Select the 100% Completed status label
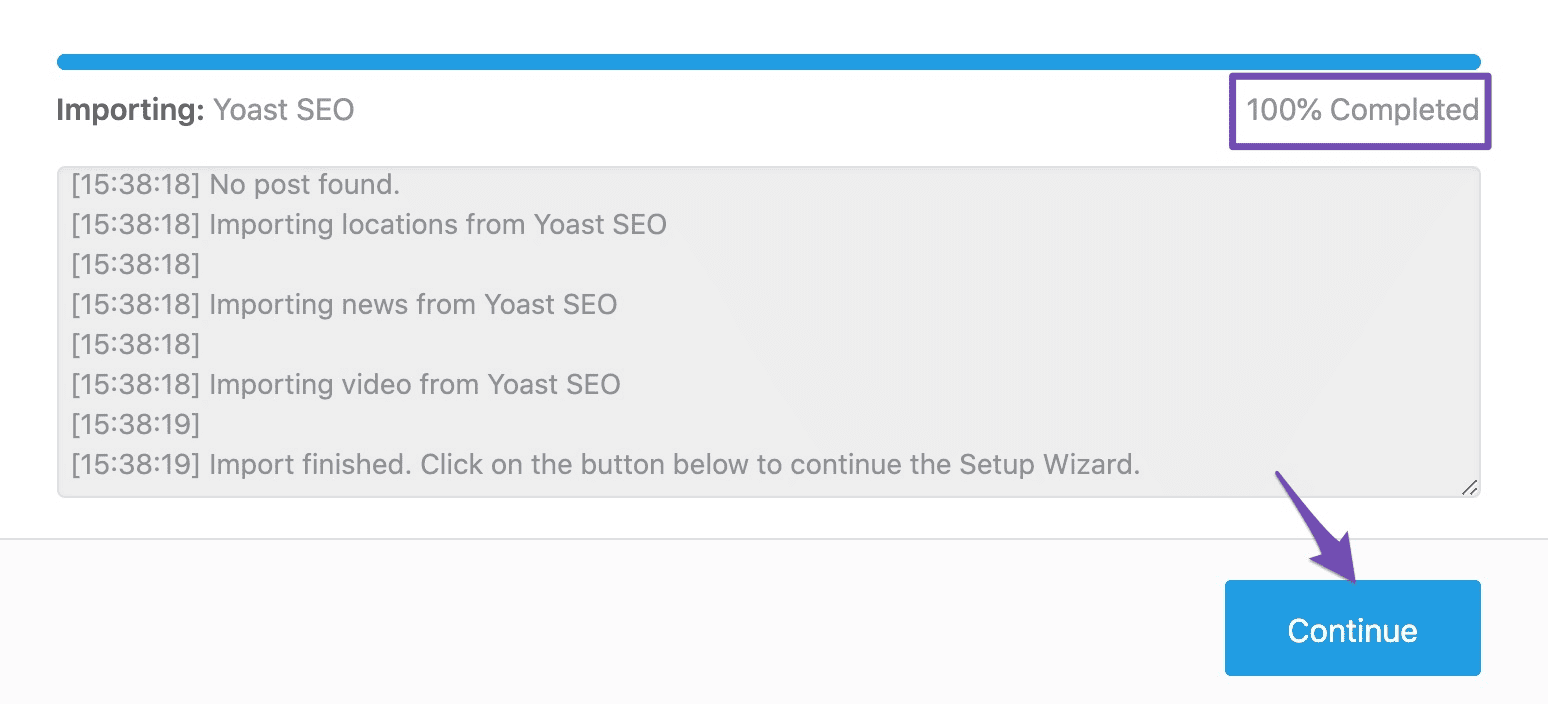 [1359, 110]
